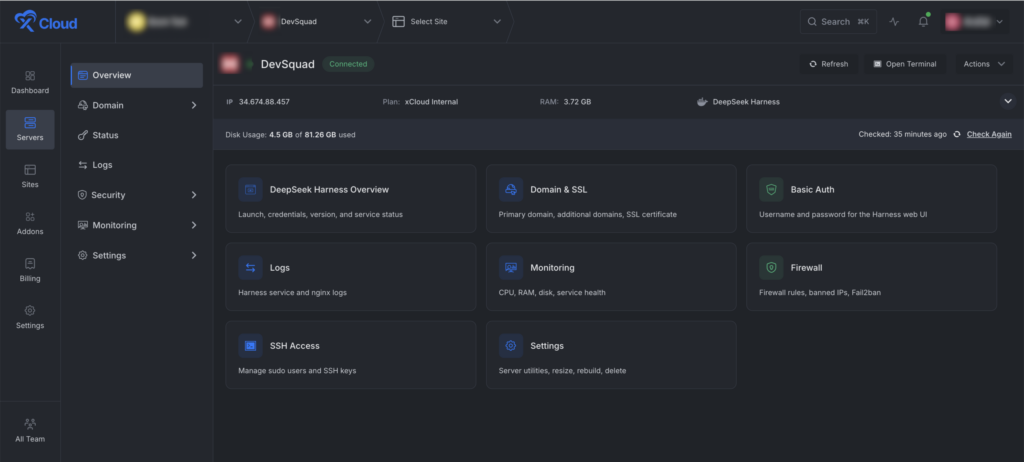The image size is (1024, 462).
Task: Expand the Security submenu
Action: click(x=194, y=195)
